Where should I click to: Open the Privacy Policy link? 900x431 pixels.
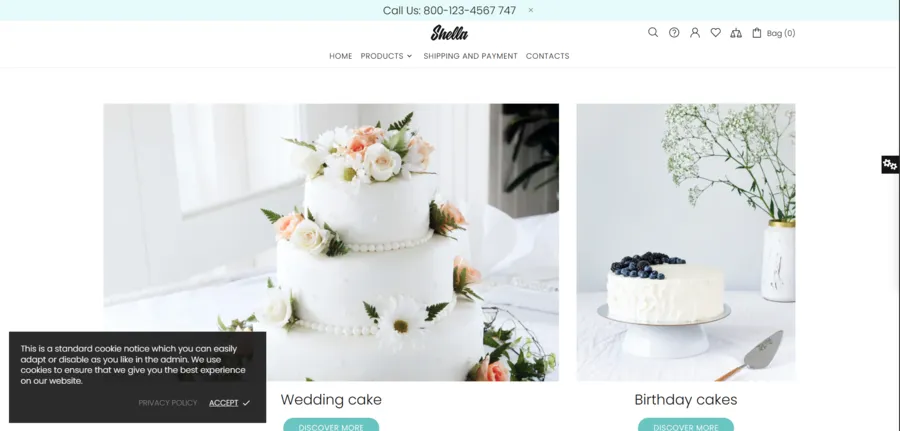point(168,403)
